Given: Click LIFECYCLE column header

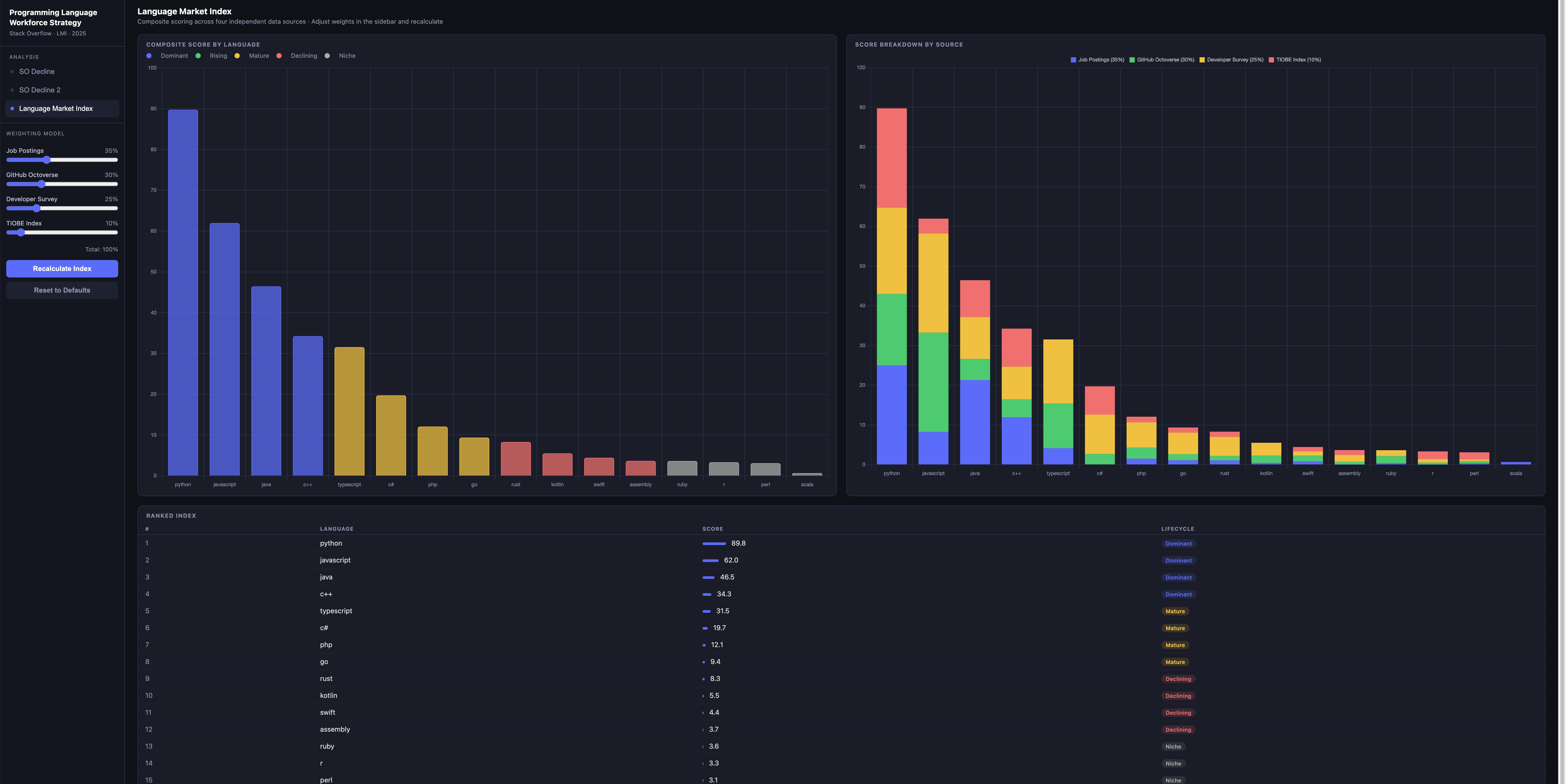Looking at the screenshot, I should coord(1178,529).
